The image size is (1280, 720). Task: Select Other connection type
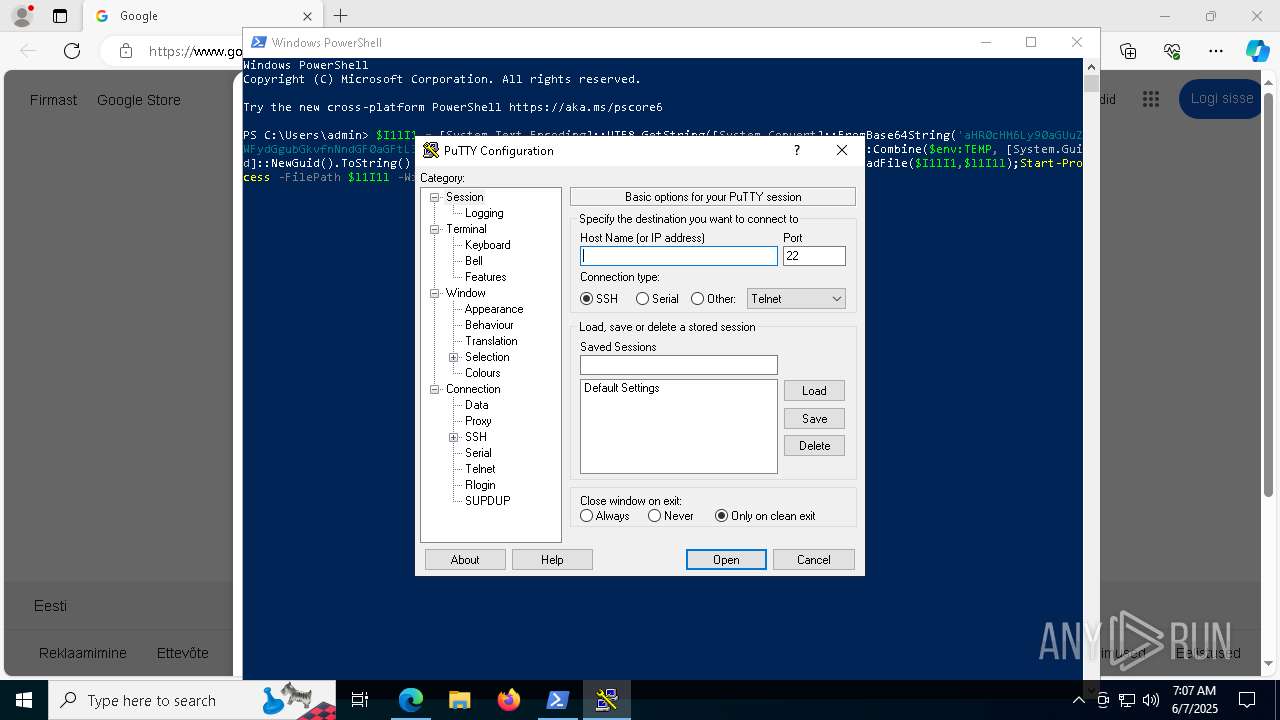coord(697,299)
